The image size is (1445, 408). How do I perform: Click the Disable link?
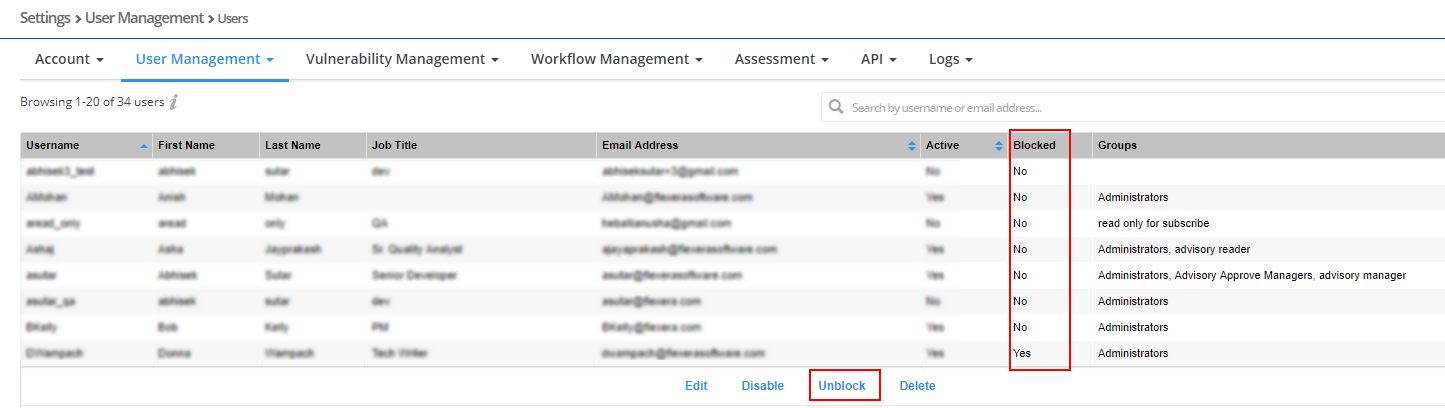click(762, 386)
